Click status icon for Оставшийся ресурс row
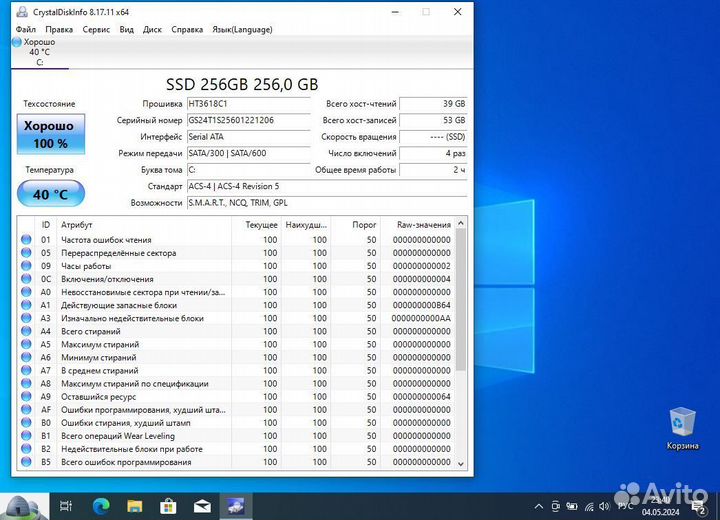Viewport: 720px width, 520px height. [26, 396]
